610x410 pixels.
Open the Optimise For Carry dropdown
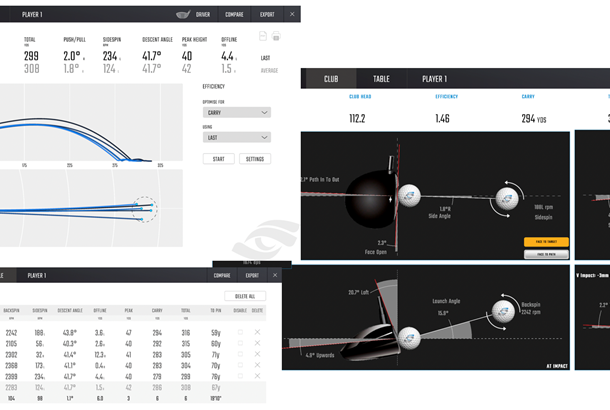point(237,112)
